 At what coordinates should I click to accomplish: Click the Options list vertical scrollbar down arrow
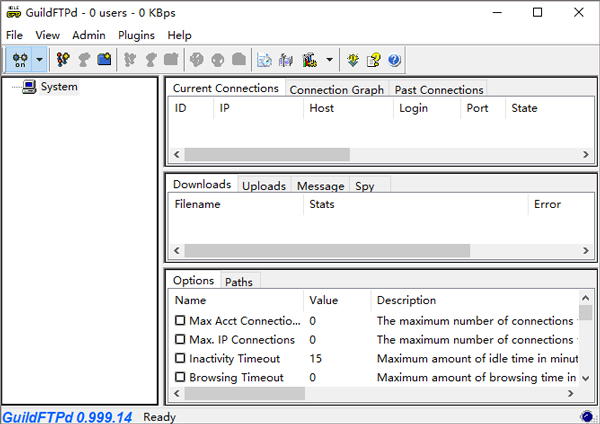tap(585, 377)
